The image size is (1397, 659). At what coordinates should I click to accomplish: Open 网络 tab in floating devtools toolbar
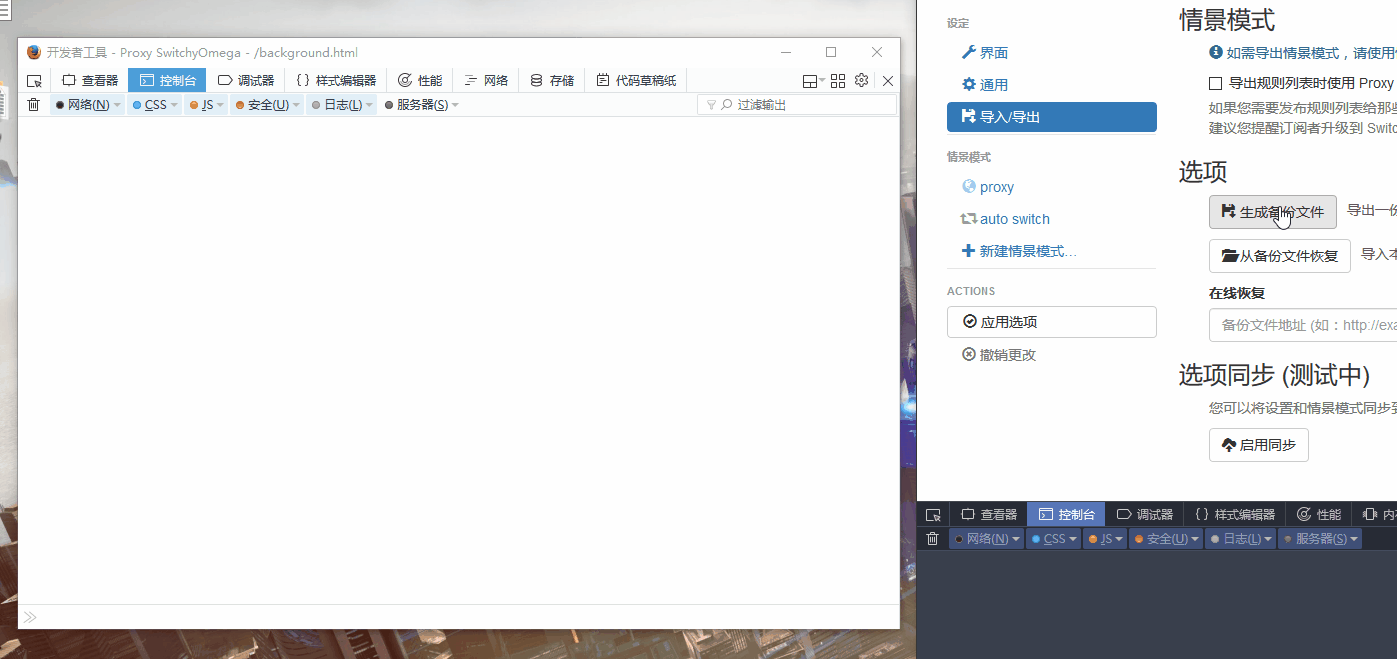point(487,81)
